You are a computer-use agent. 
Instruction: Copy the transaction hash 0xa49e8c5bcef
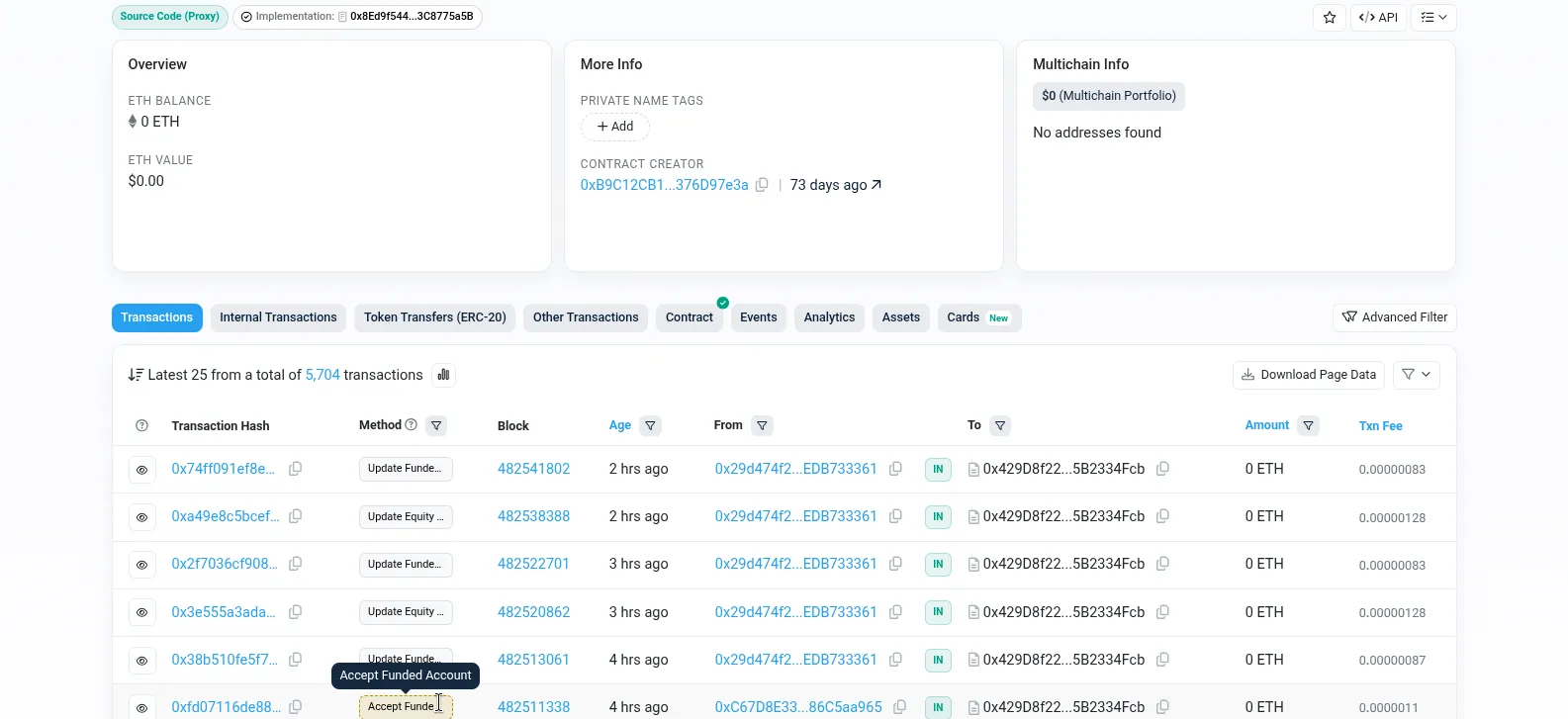(295, 516)
